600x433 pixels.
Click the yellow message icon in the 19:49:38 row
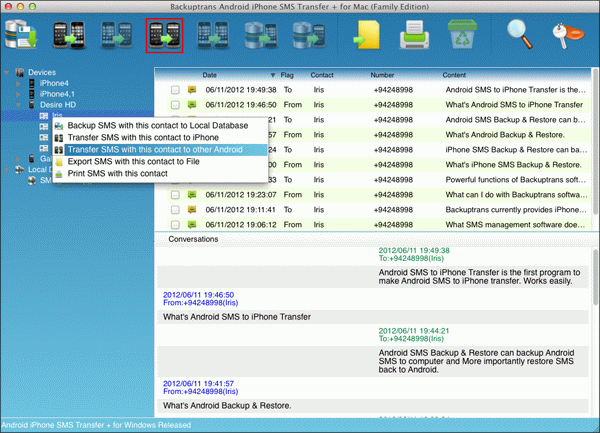click(192, 90)
